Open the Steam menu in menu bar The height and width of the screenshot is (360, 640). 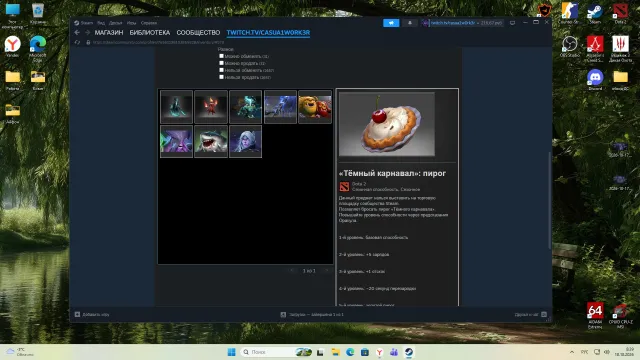(x=84, y=23)
